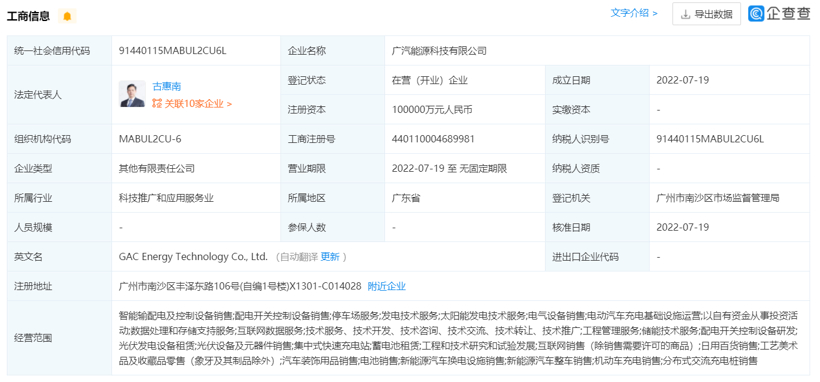Image resolution: width=820 pixels, height=382 pixels.
Task: Click the bell notification icon beside 工商信息
Action: [x=67, y=16]
